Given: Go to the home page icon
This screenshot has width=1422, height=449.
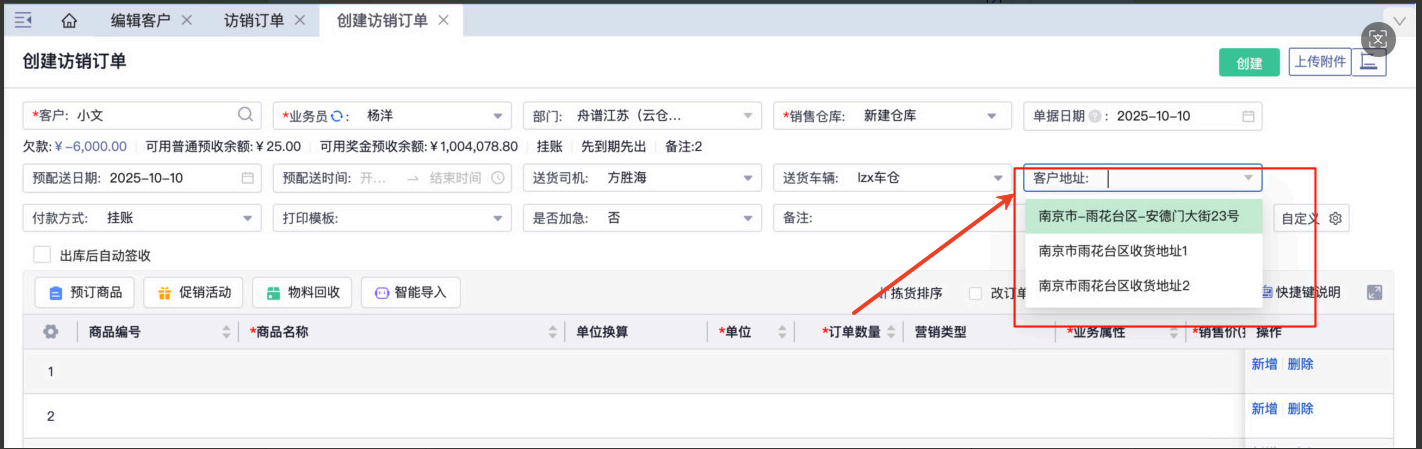Looking at the screenshot, I should click(69, 20).
